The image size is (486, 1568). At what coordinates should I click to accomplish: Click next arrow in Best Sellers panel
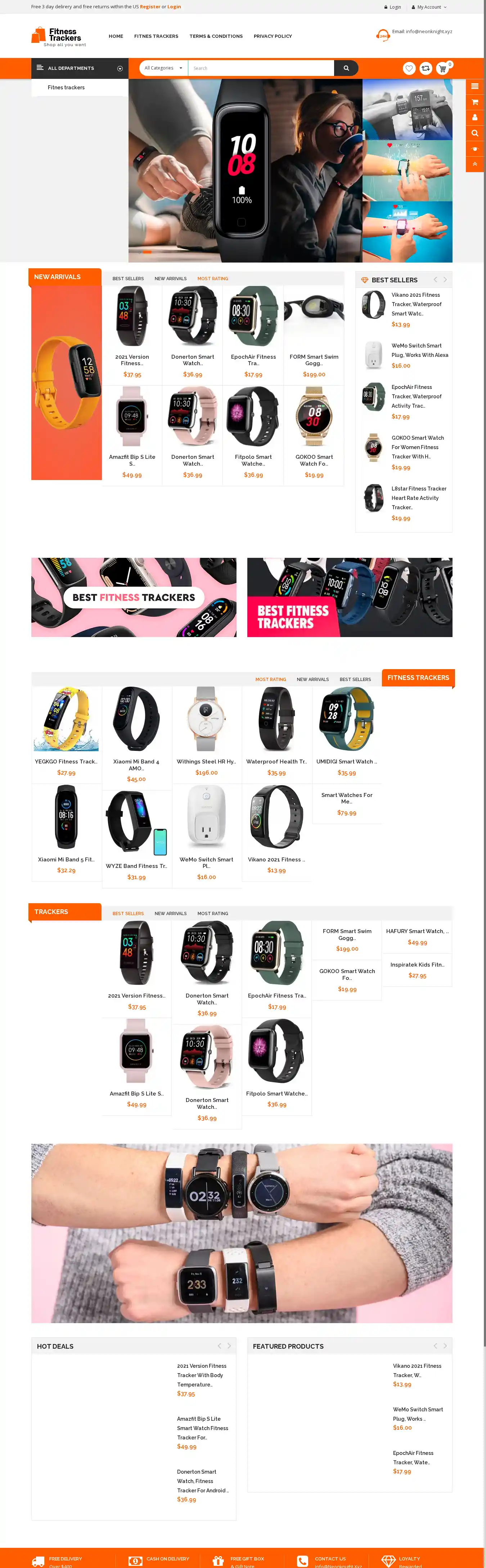tap(445, 279)
